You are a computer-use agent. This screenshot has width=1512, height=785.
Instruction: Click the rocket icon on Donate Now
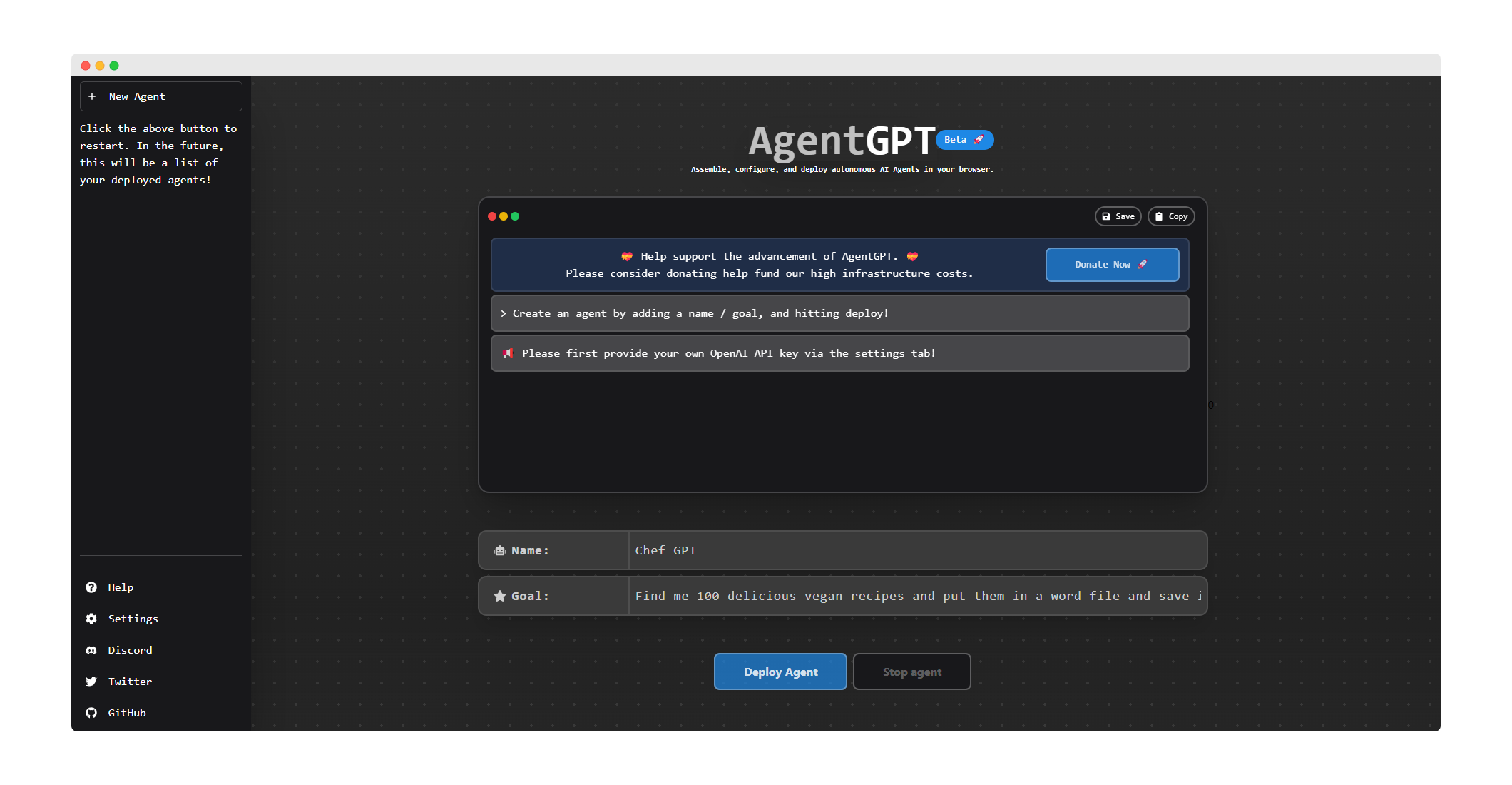pyautogui.click(x=1142, y=264)
